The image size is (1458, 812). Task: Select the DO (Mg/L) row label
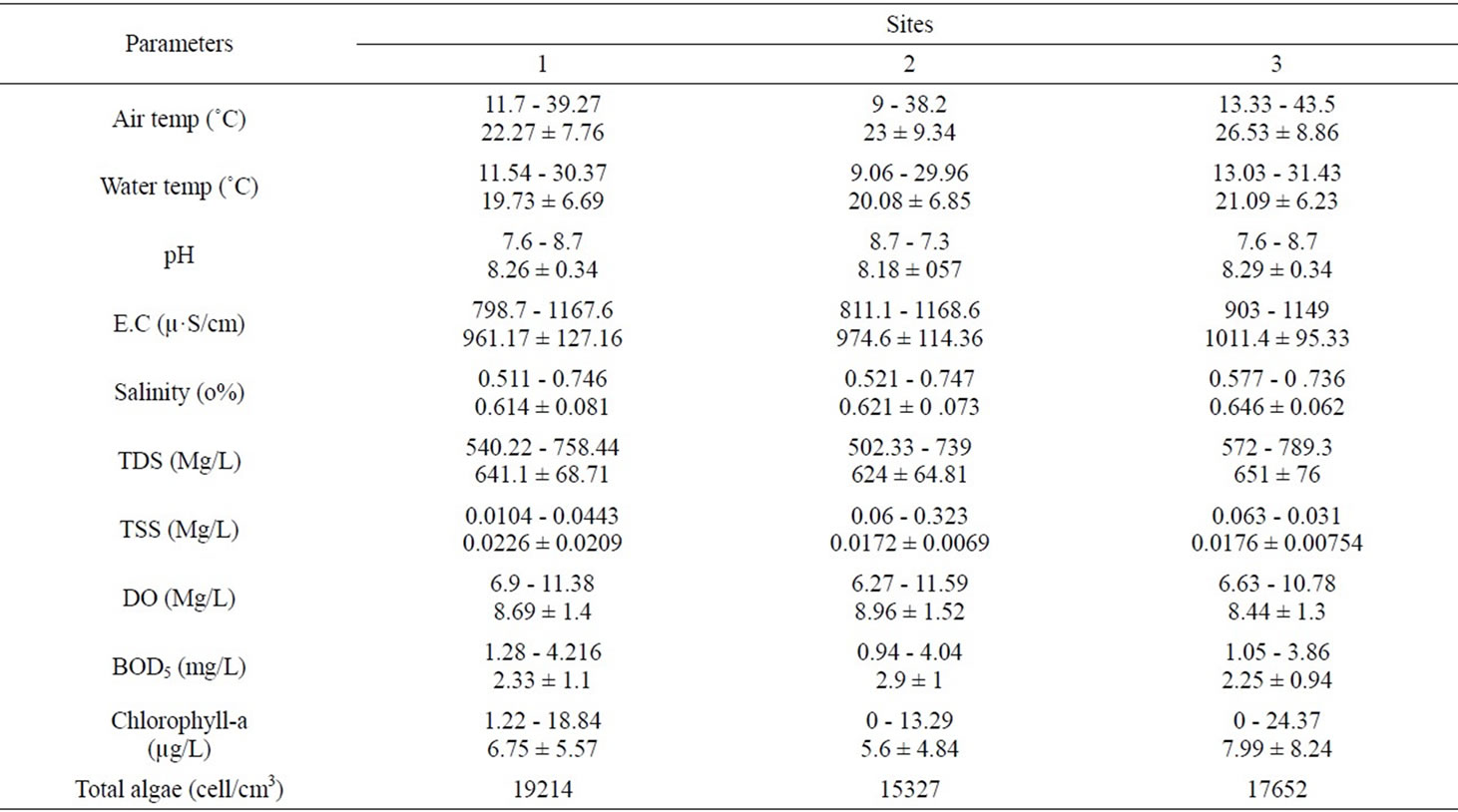(179, 599)
